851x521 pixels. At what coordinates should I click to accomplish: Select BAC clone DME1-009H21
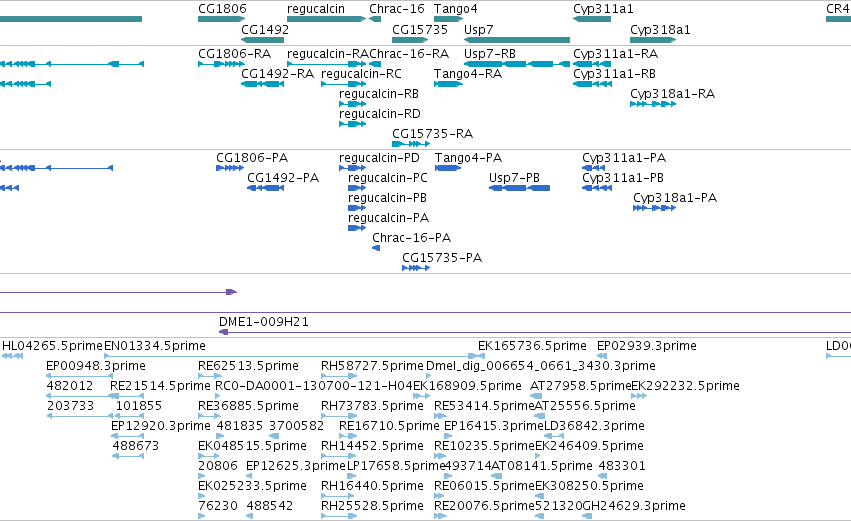pos(535,332)
